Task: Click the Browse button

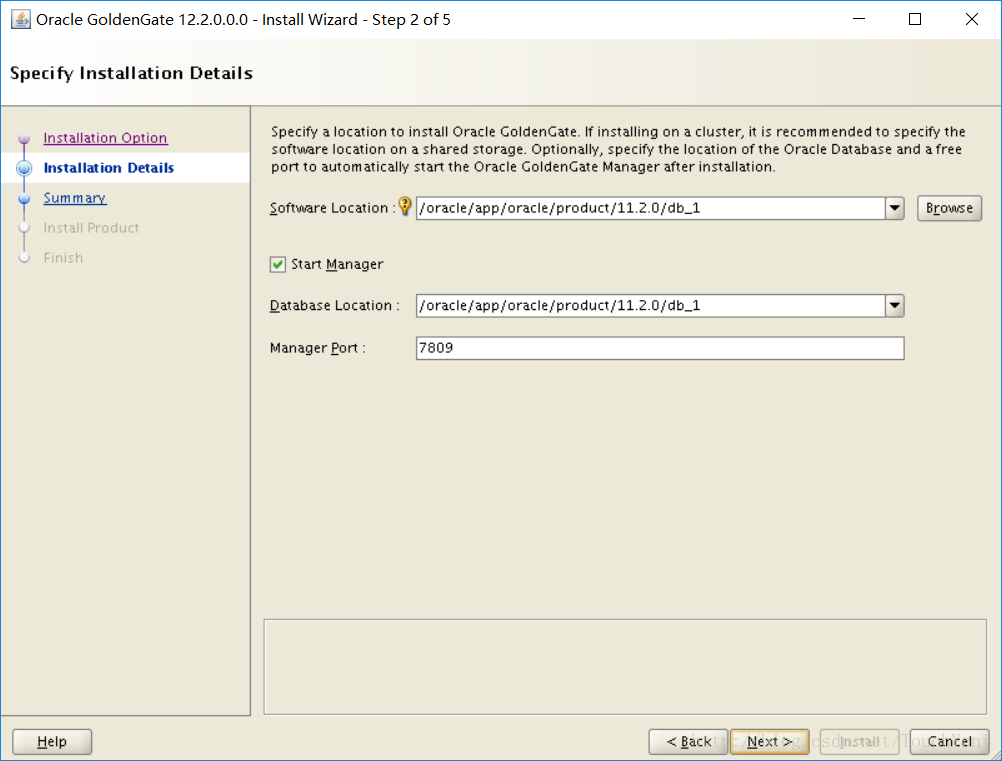Action: coord(949,208)
